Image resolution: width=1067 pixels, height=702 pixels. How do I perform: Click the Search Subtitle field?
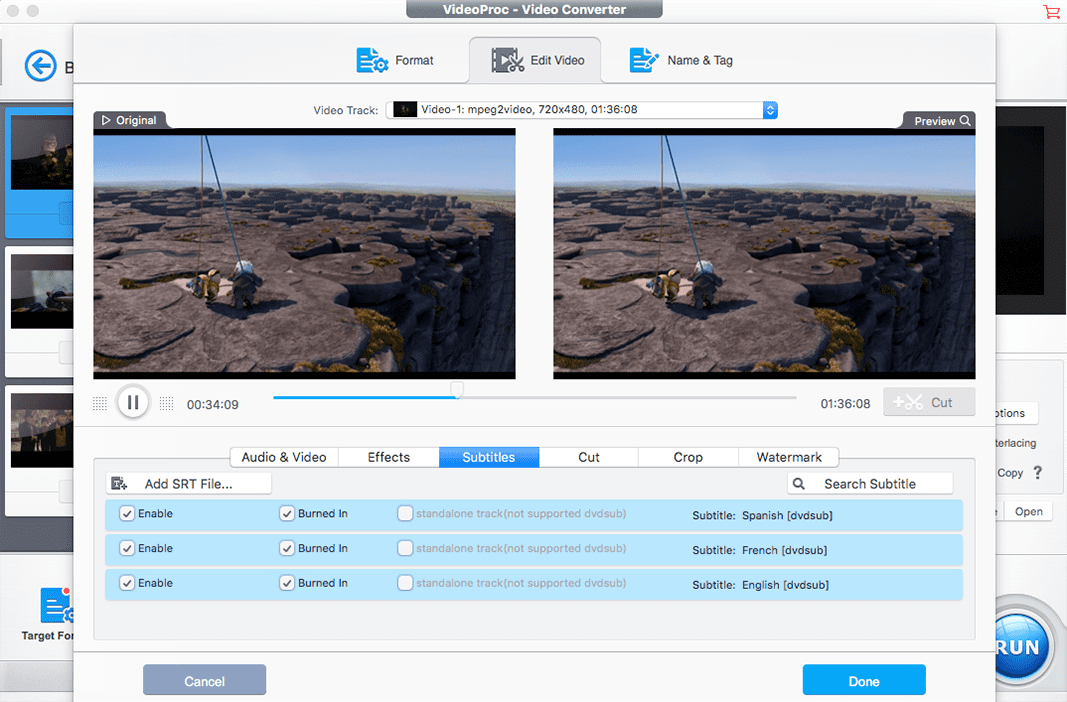870,484
